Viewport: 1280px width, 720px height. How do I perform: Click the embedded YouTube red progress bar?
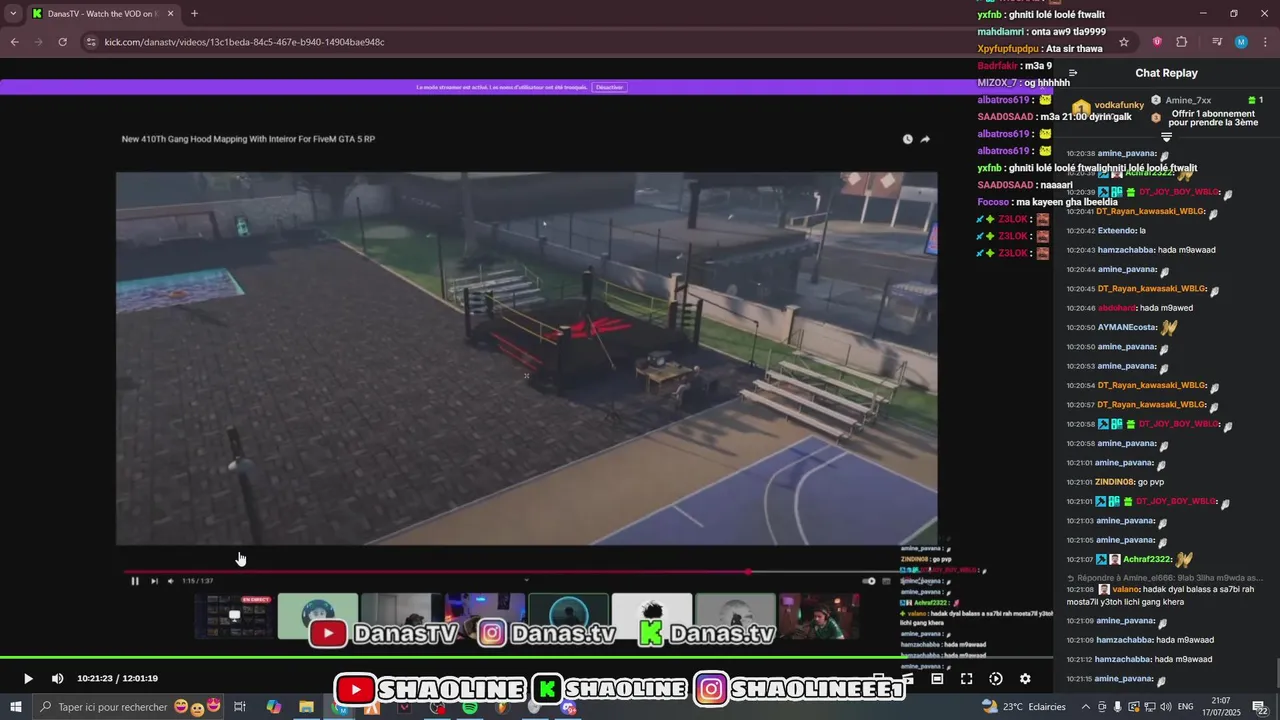point(436,572)
